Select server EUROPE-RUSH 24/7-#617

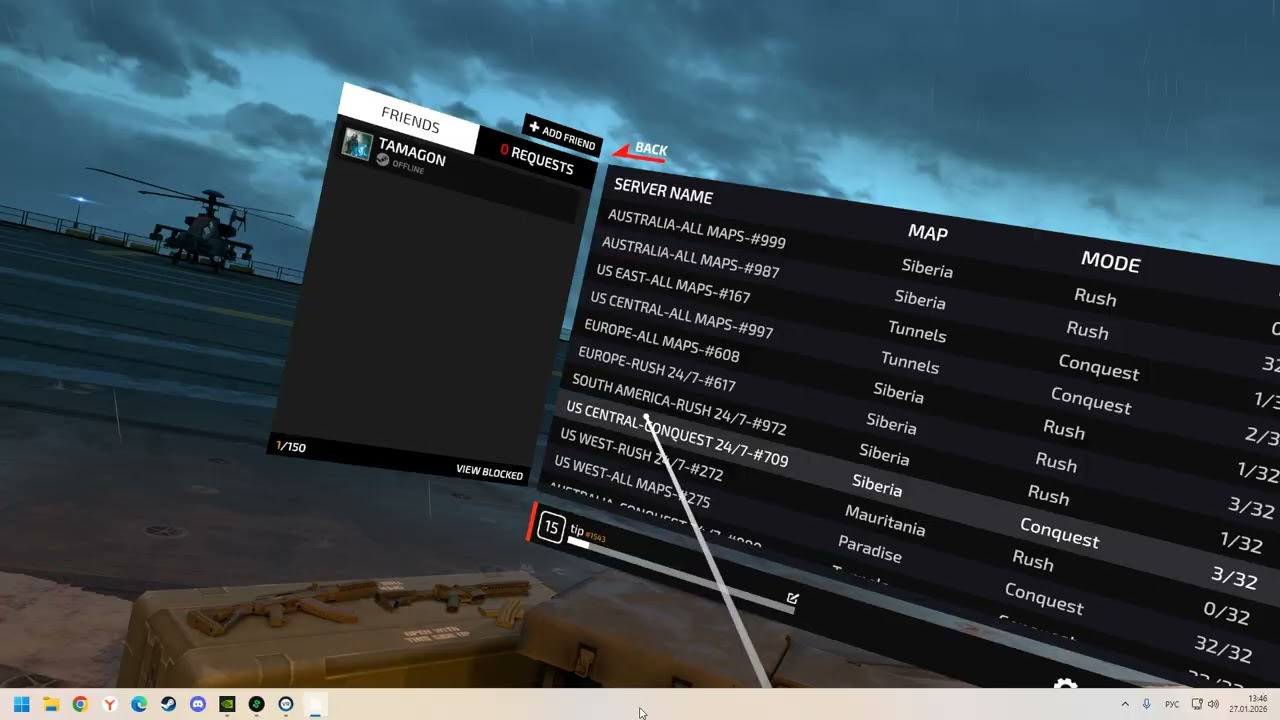(659, 370)
